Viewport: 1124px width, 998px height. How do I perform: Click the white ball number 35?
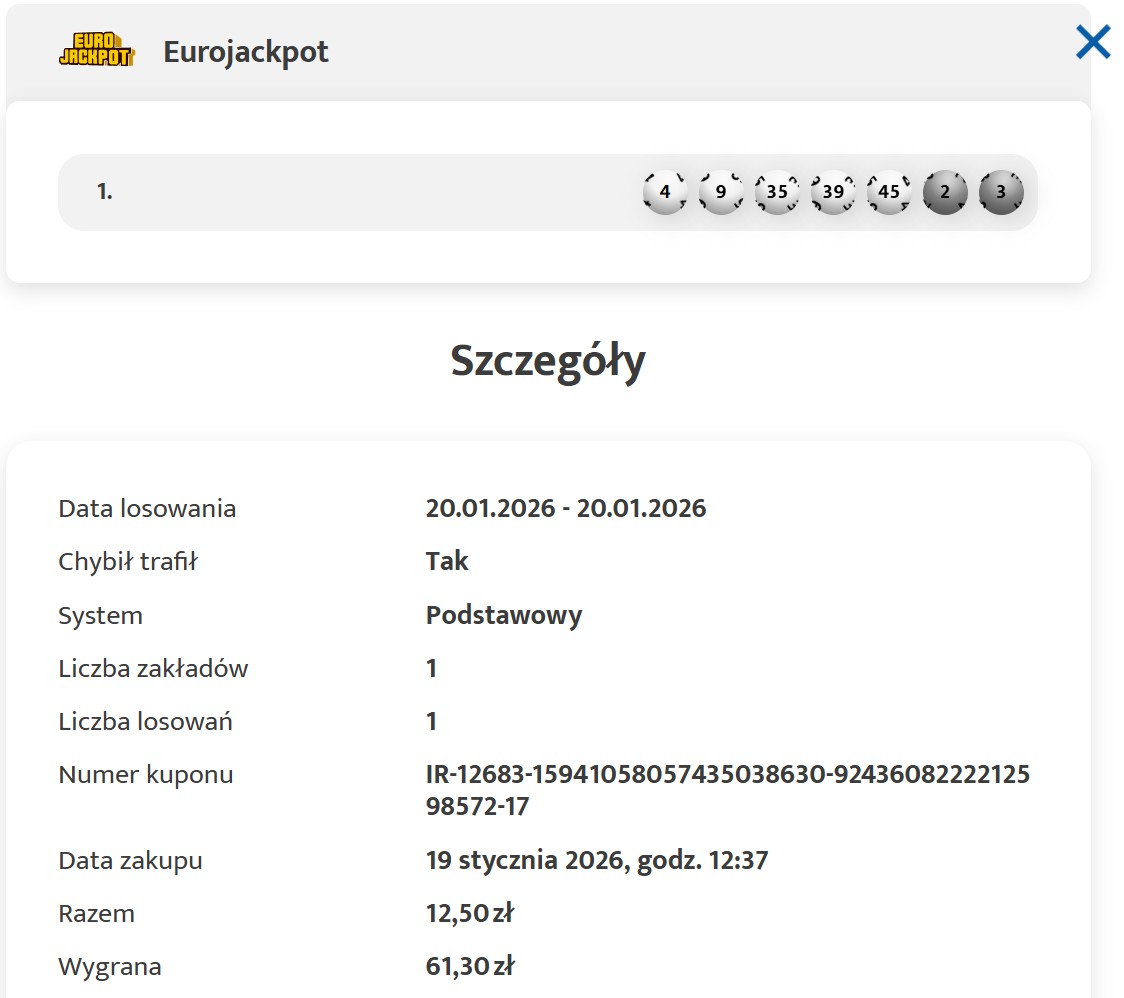(x=777, y=192)
